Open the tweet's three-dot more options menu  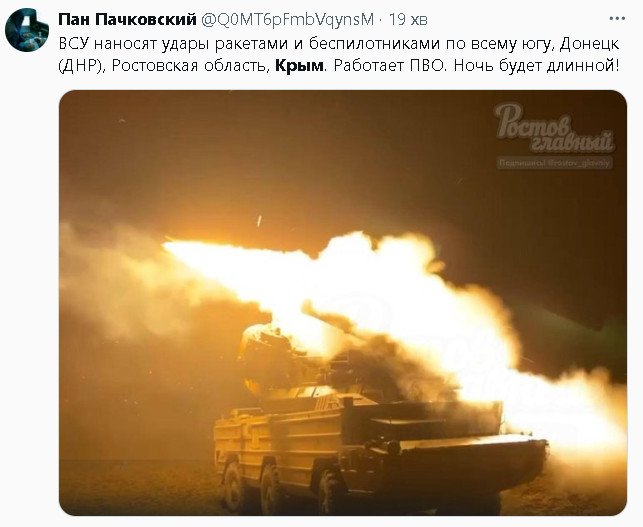(617, 19)
